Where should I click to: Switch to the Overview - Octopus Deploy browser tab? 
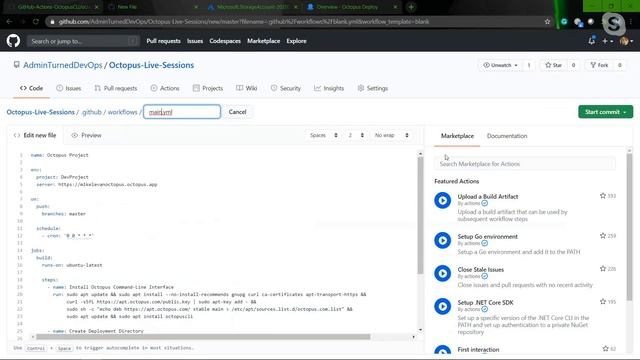point(352,7)
